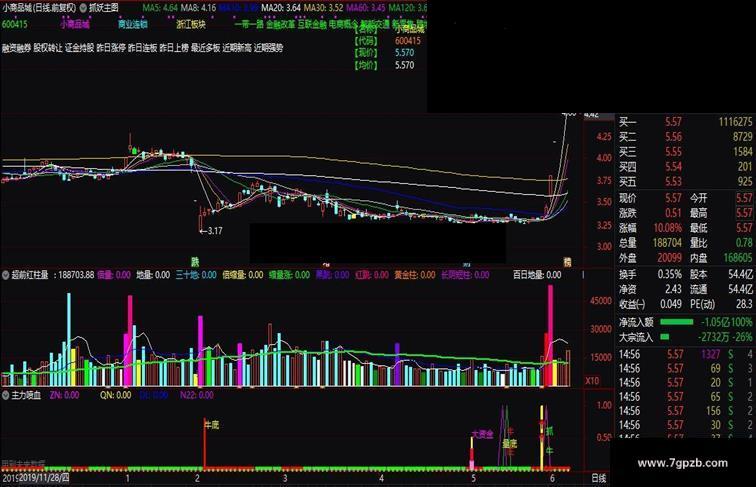Click the 涨幅 value 10.08%
This screenshot has width=756, height=487.
click(x=668, y=228)
